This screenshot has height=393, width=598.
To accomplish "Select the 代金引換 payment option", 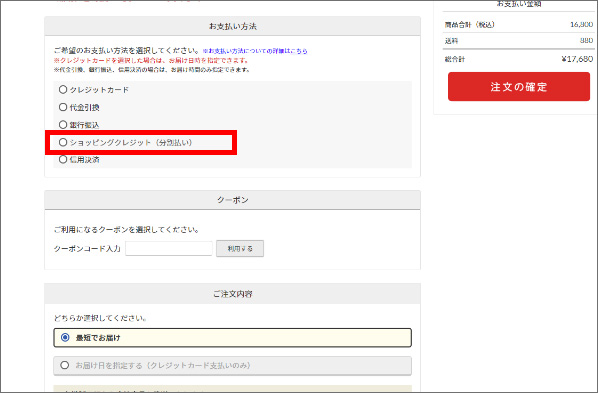I will pyautogui.click(x=63, y=107).
